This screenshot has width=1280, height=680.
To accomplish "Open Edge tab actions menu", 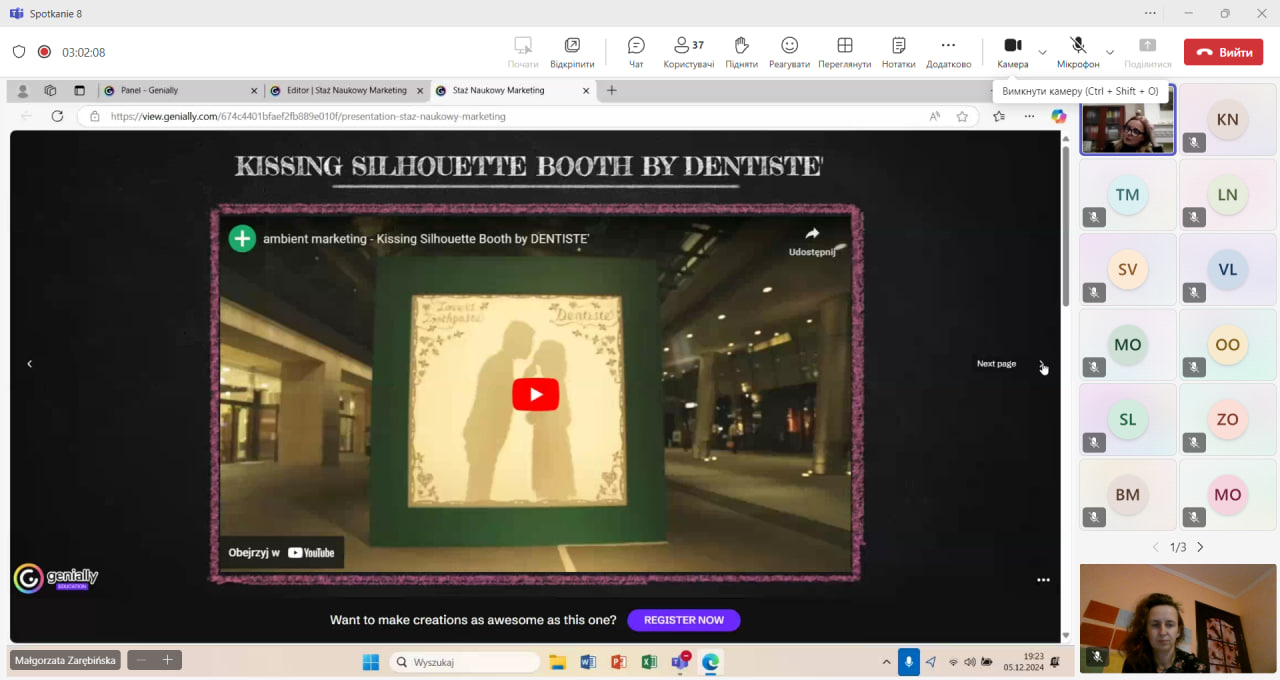I will point(79,90).
